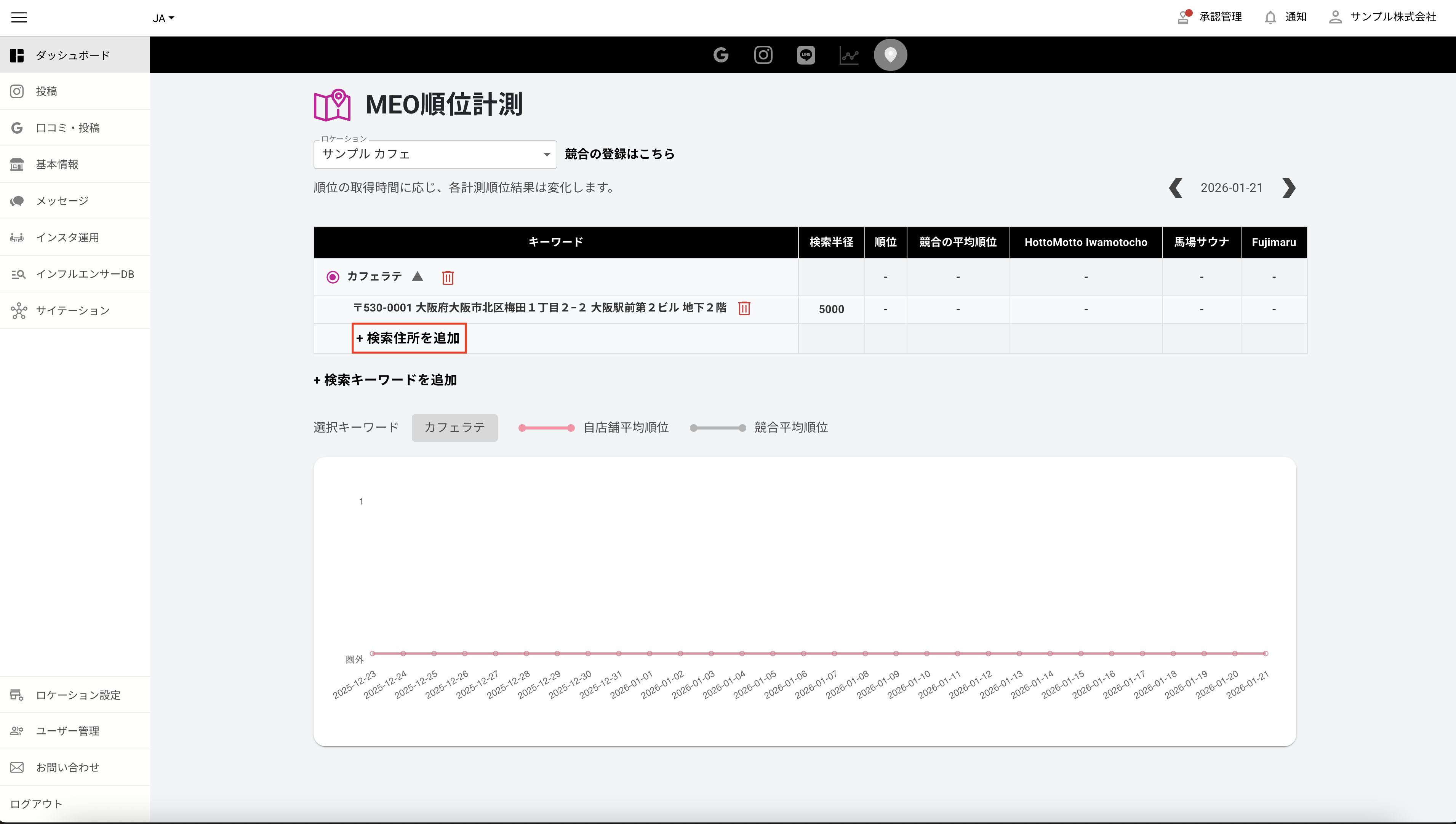
Task: Click the HottoMotto Iwamotocho column header
Action: click(1086, 242)
